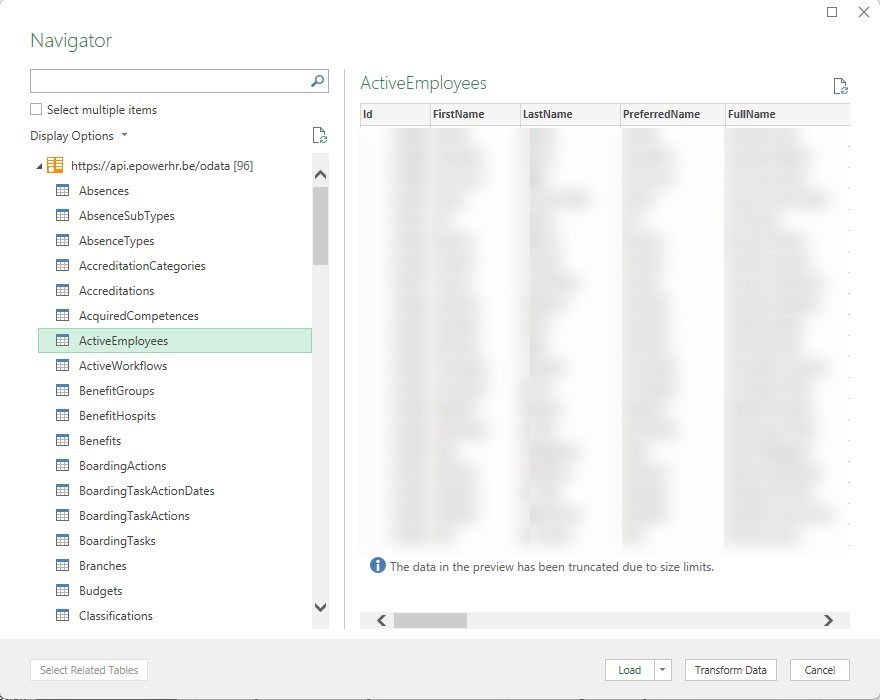Click the AbsenceSubTypes table icon
This screenshot has height=700, width=880.
coord(62,216)
